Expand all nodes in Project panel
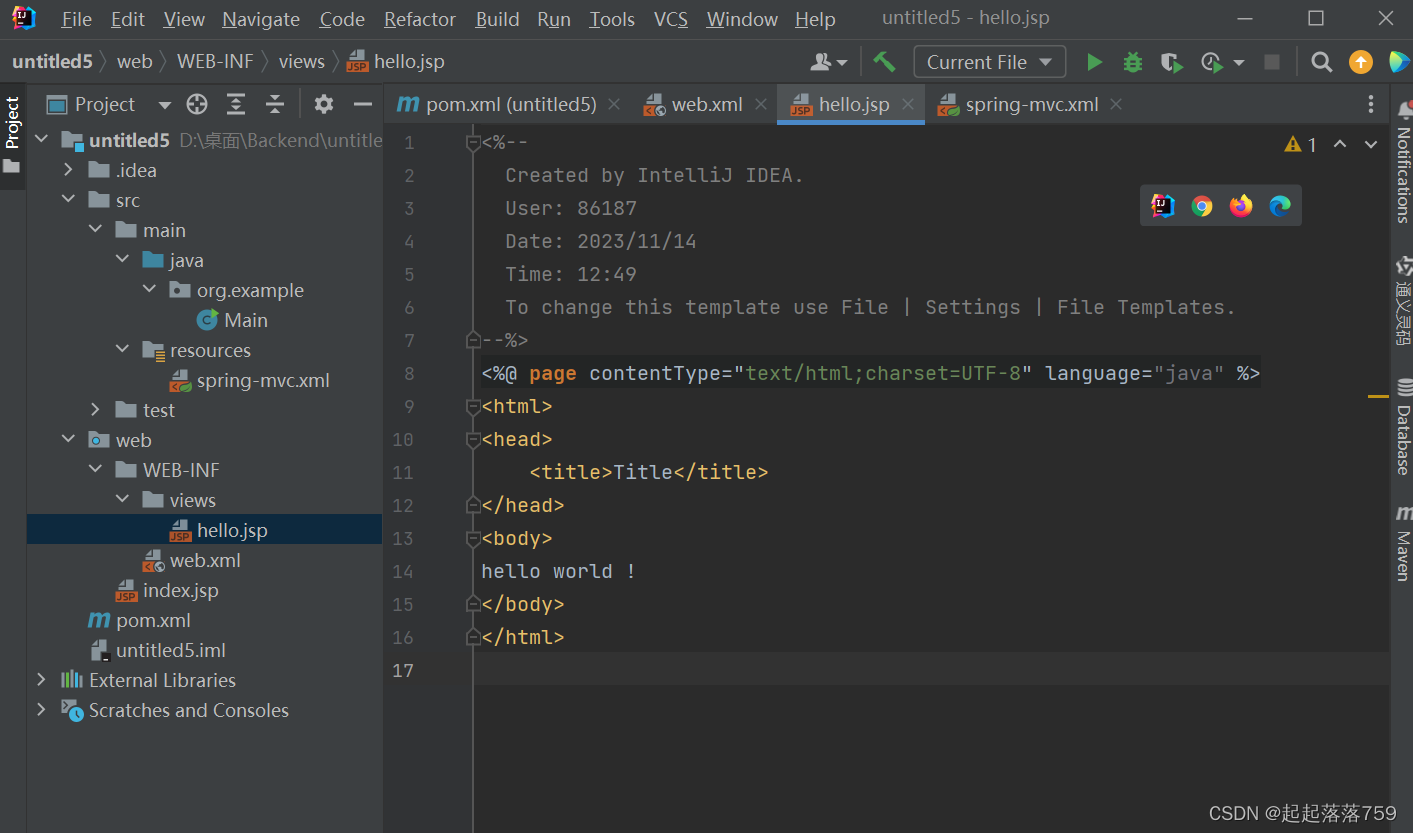The image size is (1413, 833). pos(236,104)
